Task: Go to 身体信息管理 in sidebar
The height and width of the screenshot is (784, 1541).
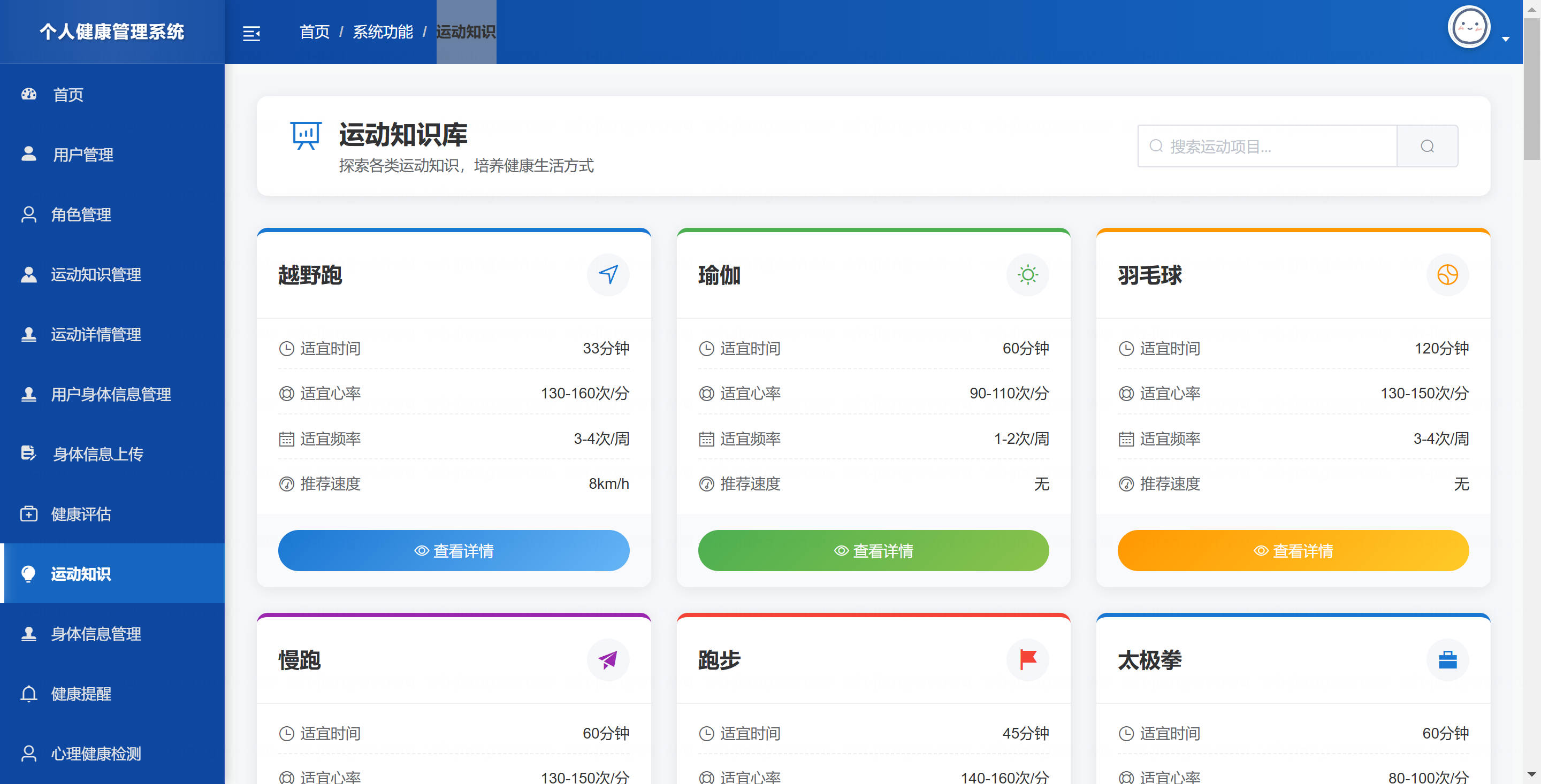Action: pyautogui.click(x=112, y=633)
